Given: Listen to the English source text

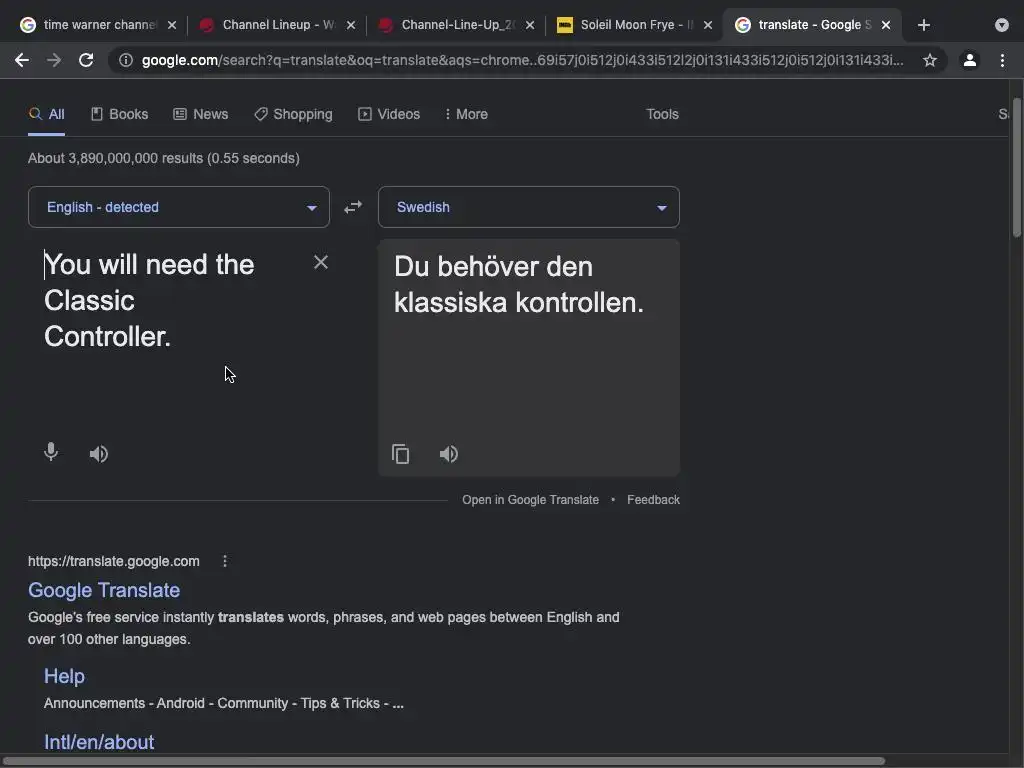Looking at the screenshot, I should coord(99,453).
